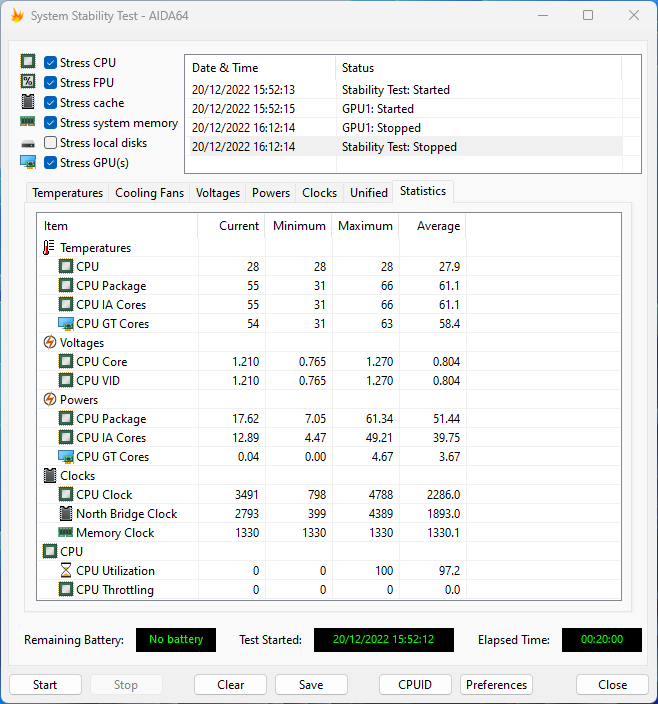Click the CPU chip icon beside Stress CPU
658x704 pixels.
[28, 62]
